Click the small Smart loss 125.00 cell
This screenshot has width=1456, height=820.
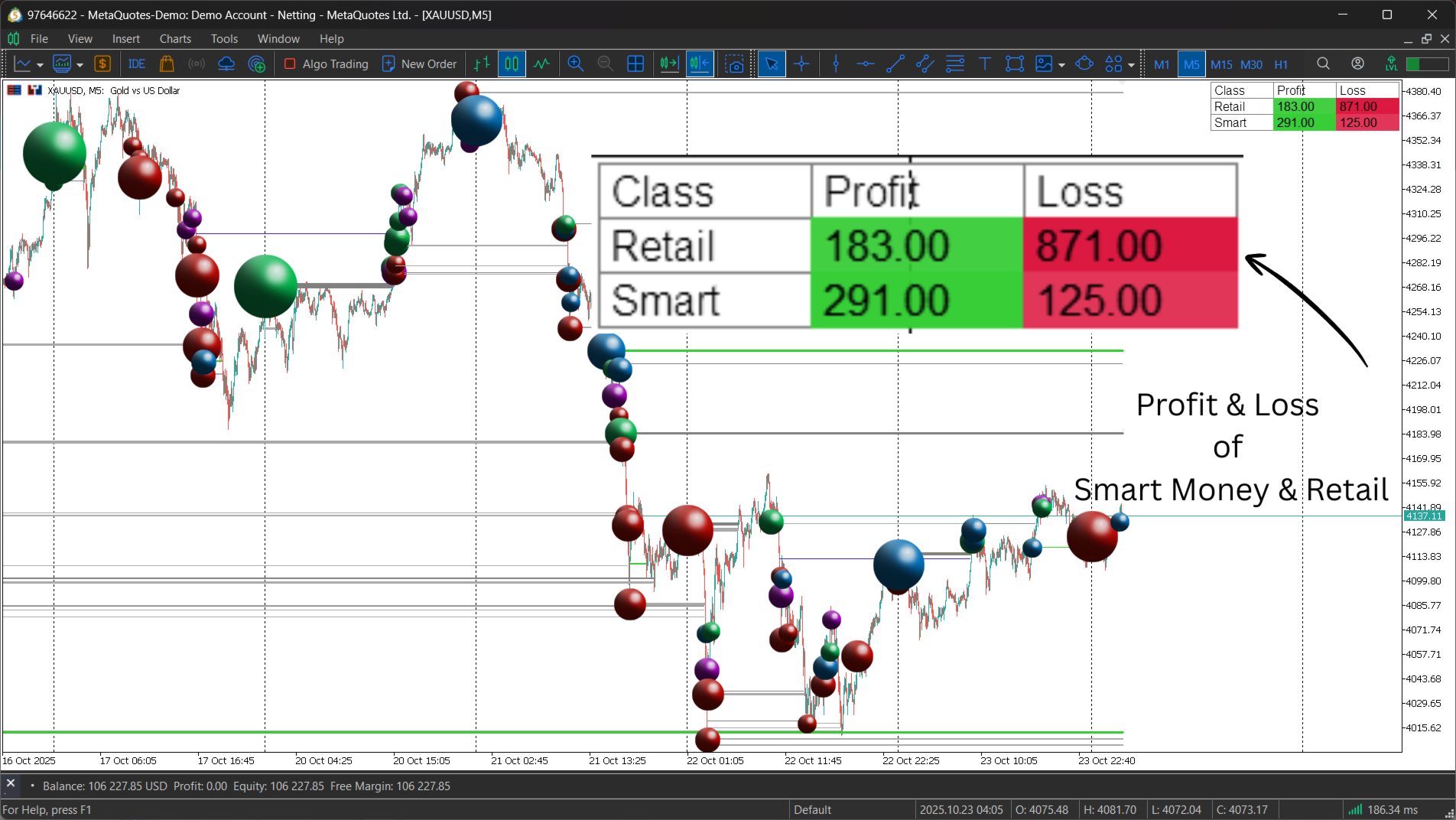tap(1367, 123)
